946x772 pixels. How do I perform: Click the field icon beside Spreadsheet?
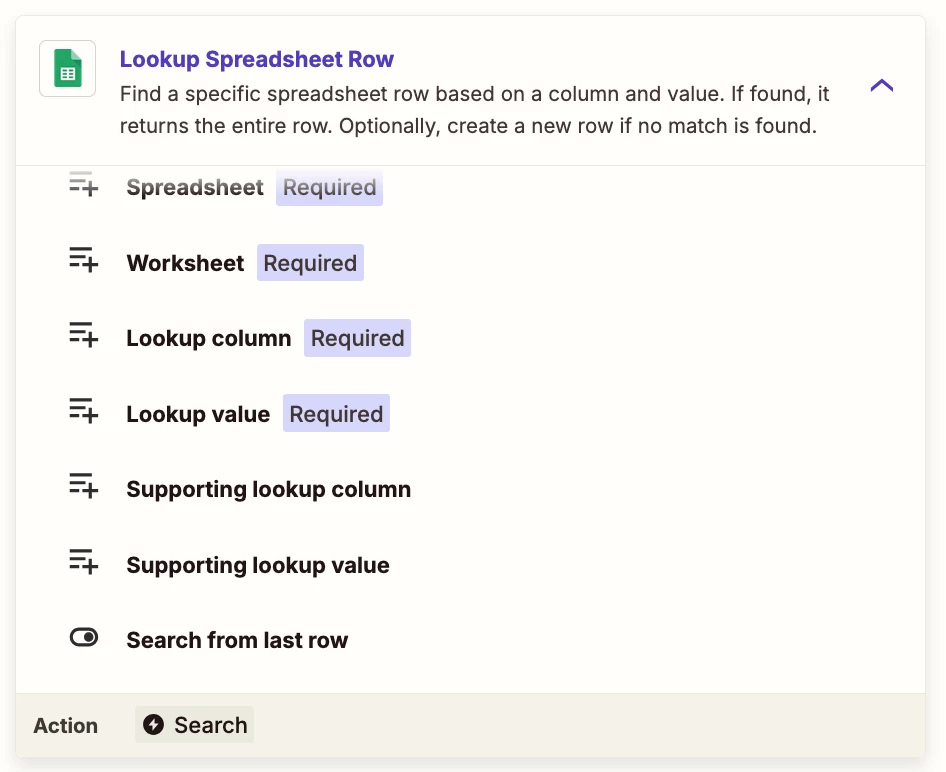tap(83, 184)
